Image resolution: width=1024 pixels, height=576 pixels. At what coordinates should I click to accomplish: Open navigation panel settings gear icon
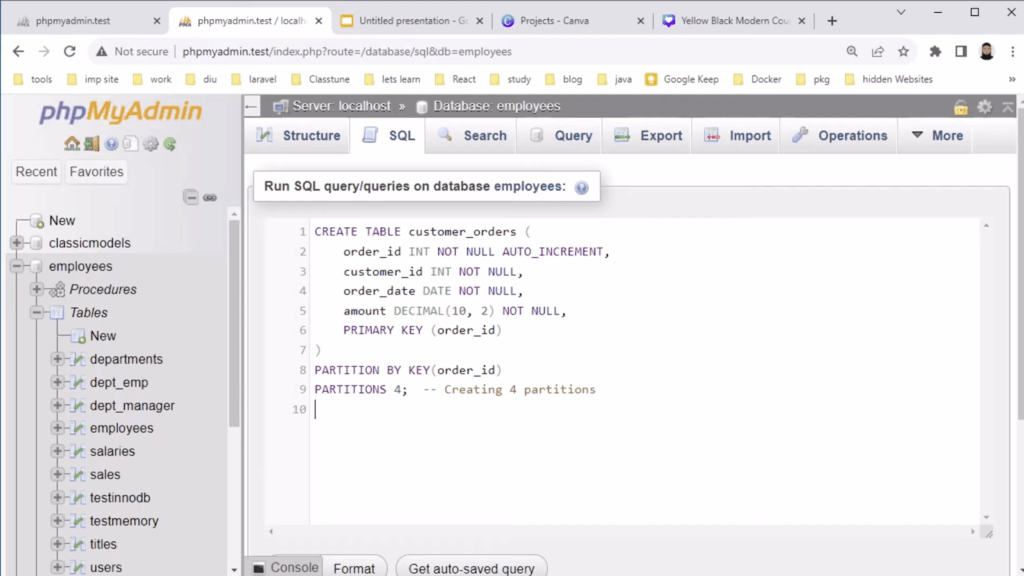point(151,144)
